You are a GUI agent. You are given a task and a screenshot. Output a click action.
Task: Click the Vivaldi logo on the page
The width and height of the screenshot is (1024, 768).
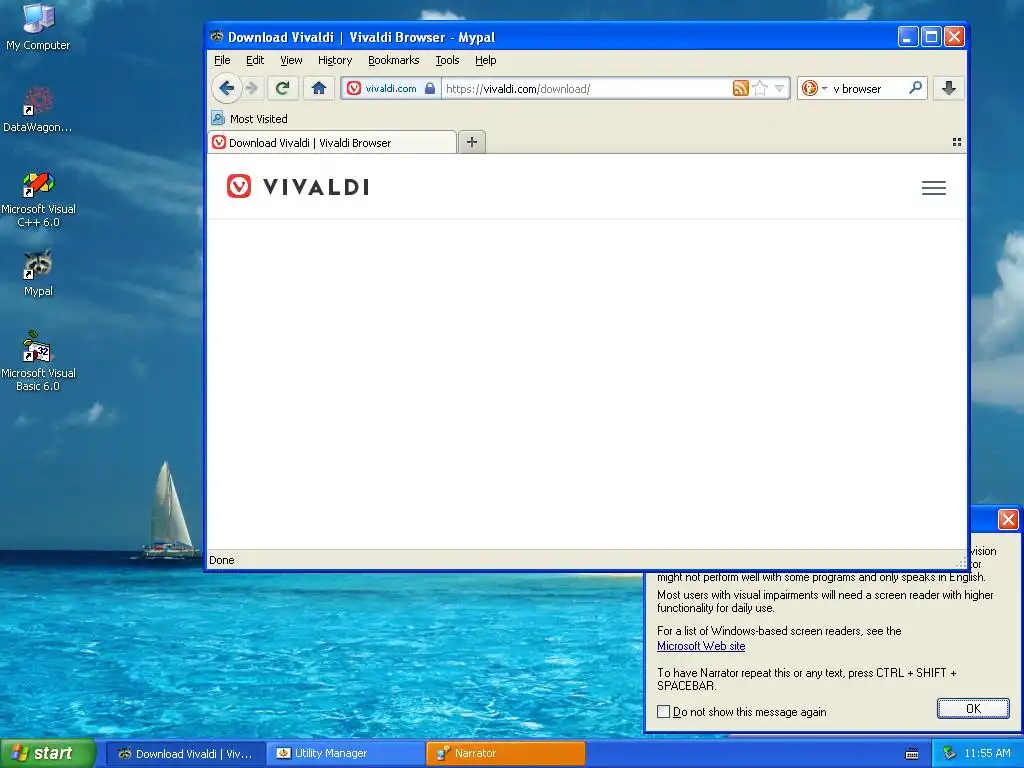(x=298, y=187)
